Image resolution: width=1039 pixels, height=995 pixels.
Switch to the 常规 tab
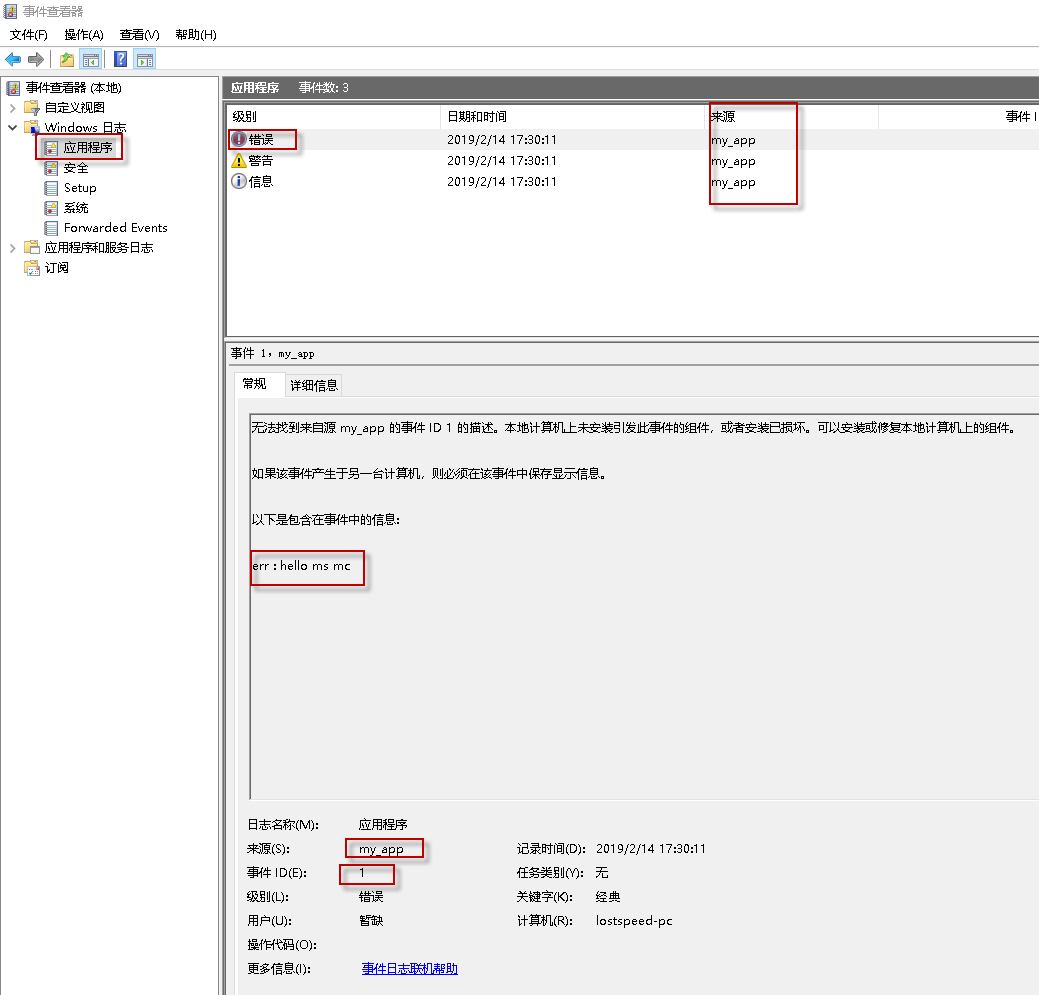tap(254, 384)
